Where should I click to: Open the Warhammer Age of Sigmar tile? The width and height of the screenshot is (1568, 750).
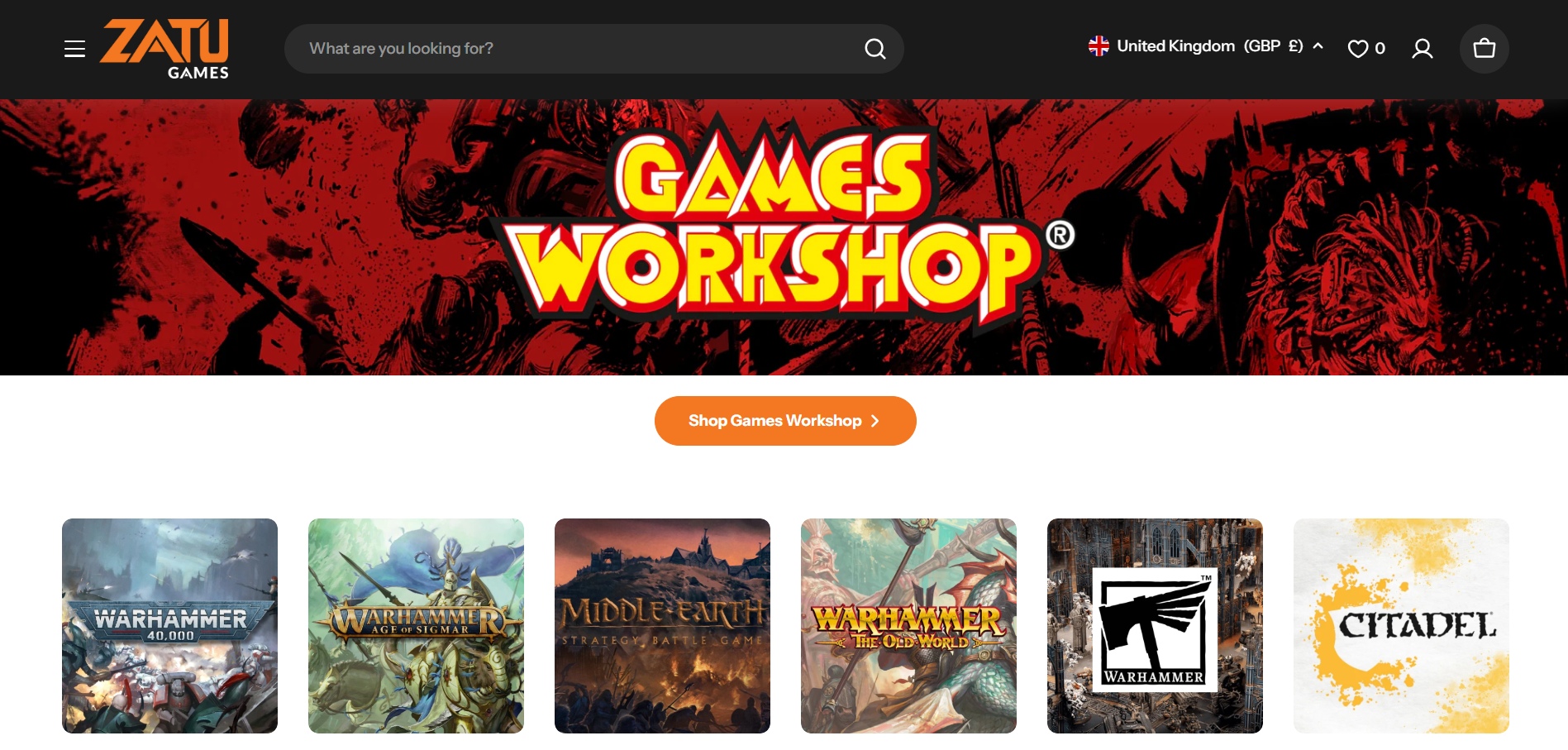(x=416, y=626)
